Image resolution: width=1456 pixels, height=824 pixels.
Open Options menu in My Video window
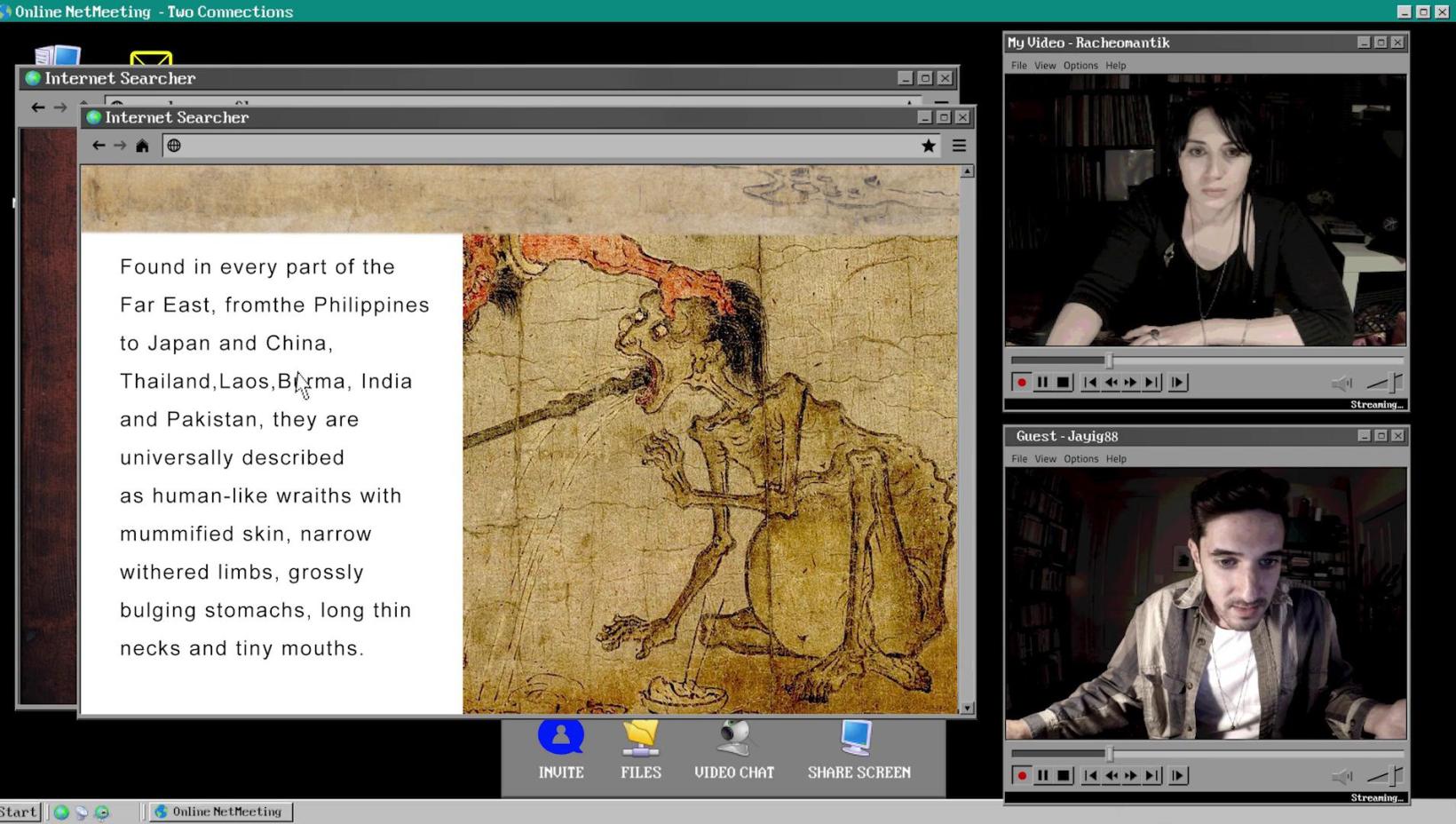[1080, 66]
